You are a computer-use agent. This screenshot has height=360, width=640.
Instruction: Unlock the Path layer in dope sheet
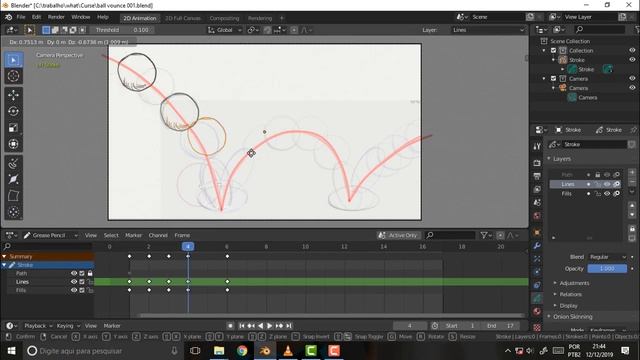point(90,273)
